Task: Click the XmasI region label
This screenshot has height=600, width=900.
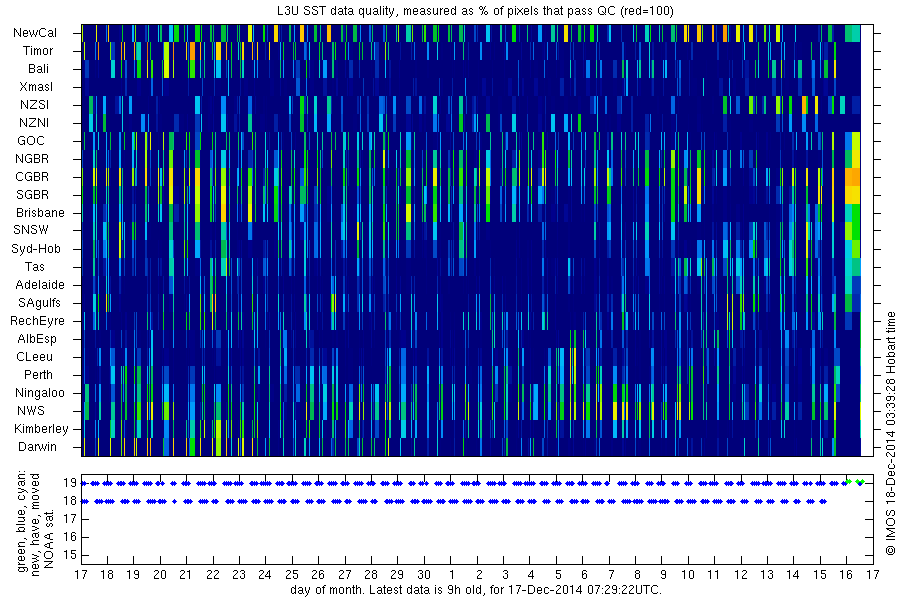Action: (x=36, y=87)
